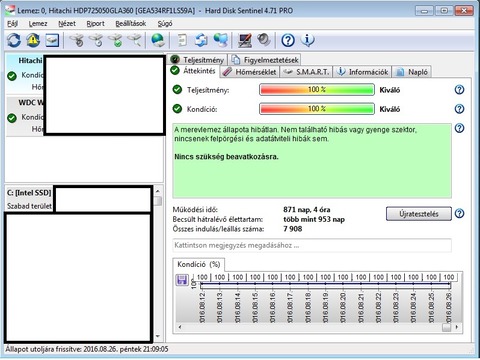Click the Teljesítmény 100 % progress bar
480x360 pixels.
317,90
